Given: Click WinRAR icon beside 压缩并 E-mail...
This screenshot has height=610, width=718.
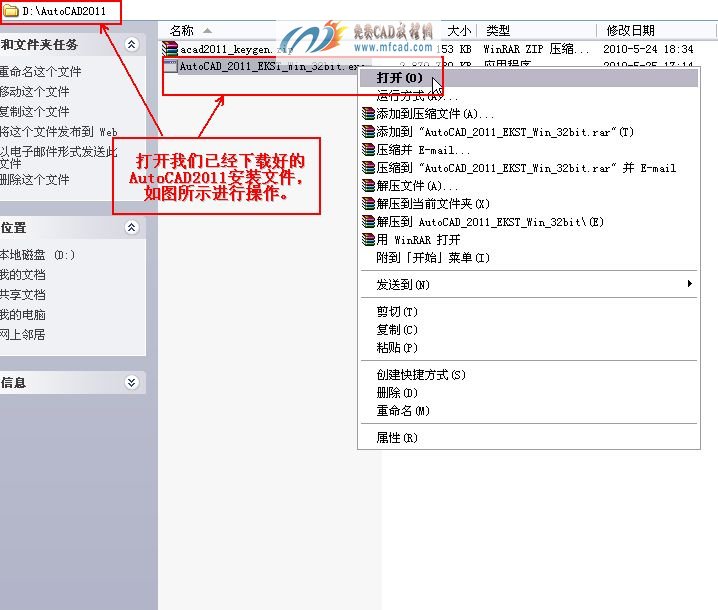Looking at the screenshot, I should click(368, 150).
